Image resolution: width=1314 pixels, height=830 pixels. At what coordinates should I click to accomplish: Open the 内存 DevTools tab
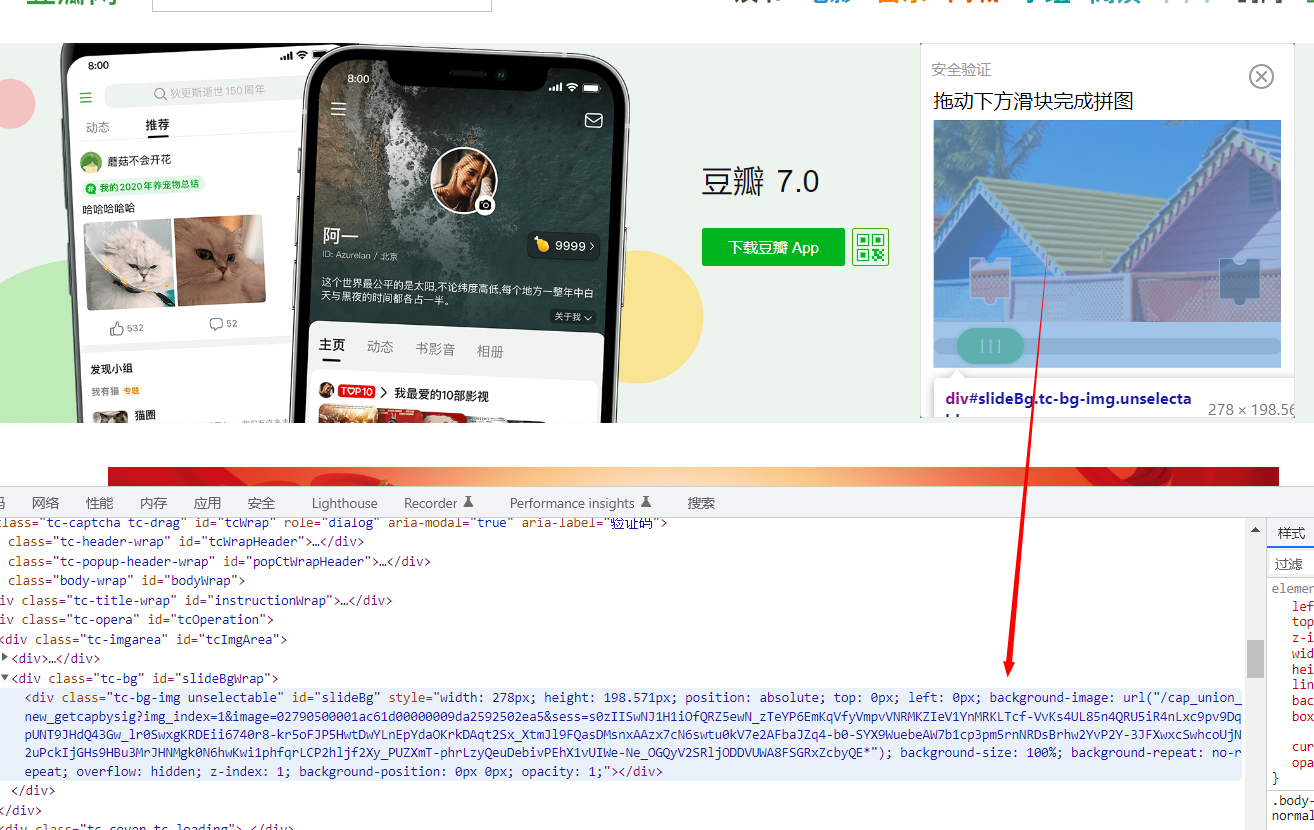153,503
